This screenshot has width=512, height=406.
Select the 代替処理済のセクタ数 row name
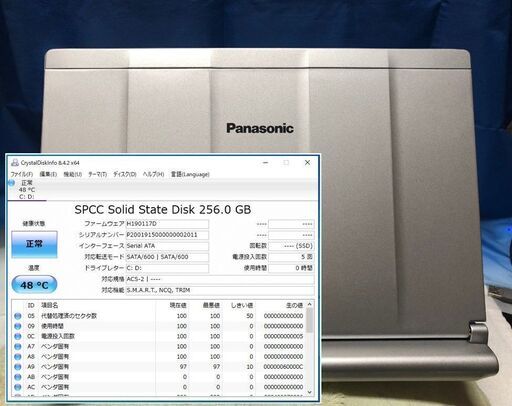[x=69, y=316]
